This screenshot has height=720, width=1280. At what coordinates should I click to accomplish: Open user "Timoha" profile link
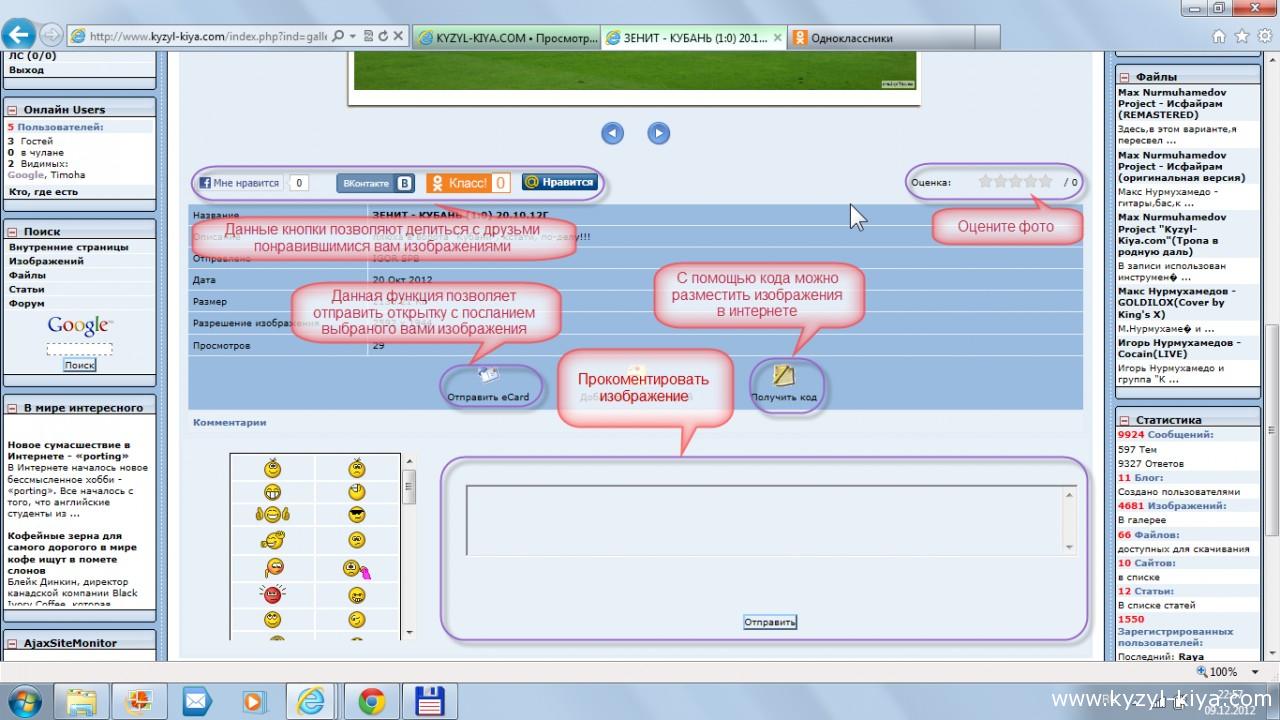pyautogui.click(x=68, y=175)
